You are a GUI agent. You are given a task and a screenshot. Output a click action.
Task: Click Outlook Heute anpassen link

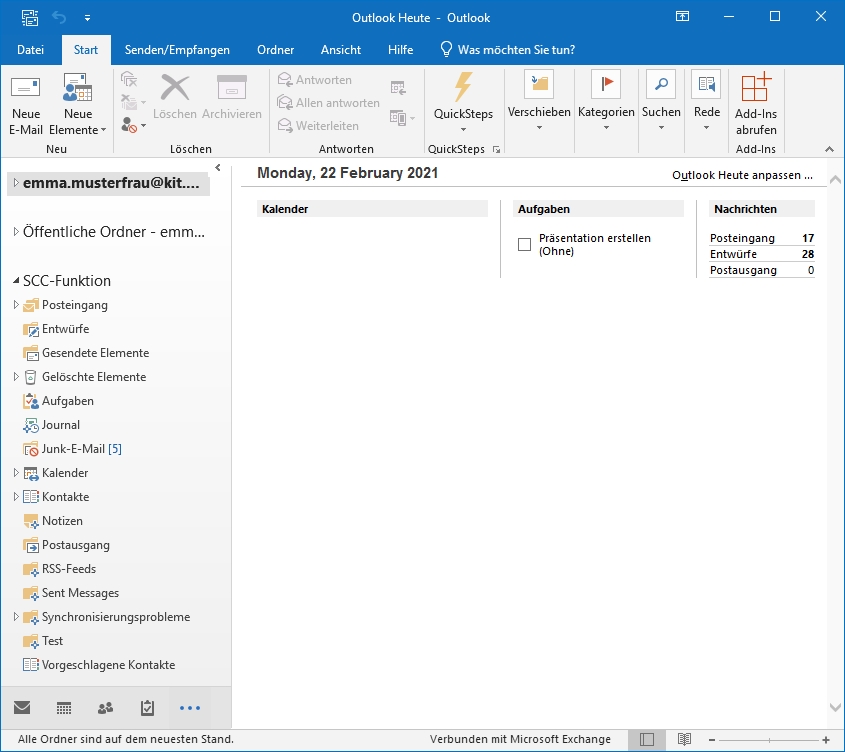(x=742, y=175)
